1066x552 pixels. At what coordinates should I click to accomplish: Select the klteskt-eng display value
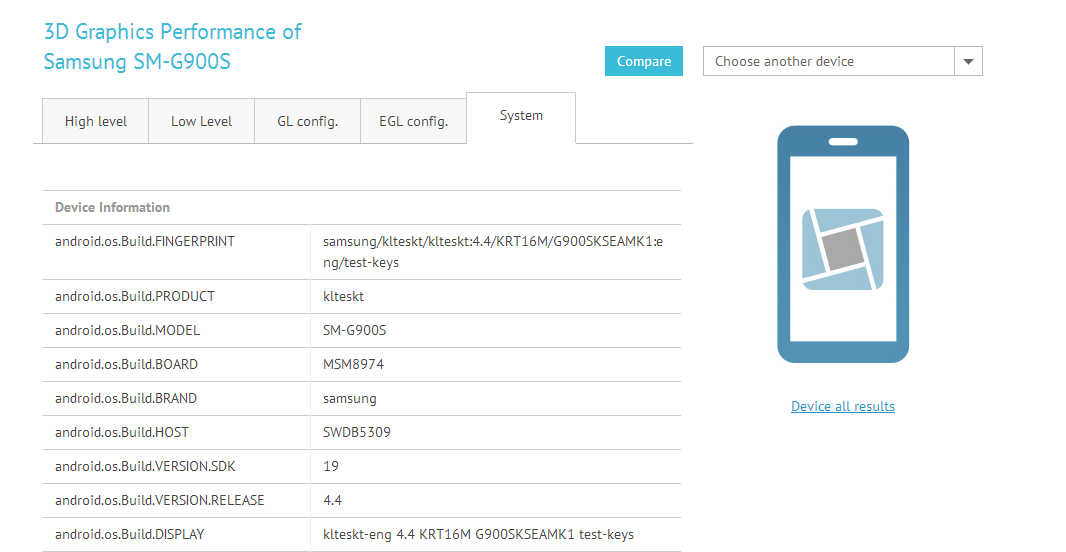coord(479,534)
